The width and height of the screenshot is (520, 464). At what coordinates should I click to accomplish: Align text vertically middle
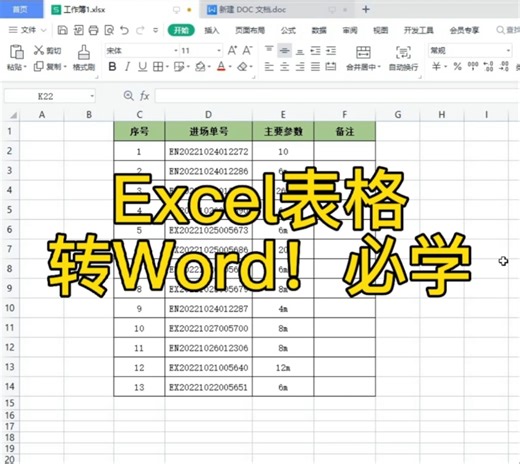(284, 51)
